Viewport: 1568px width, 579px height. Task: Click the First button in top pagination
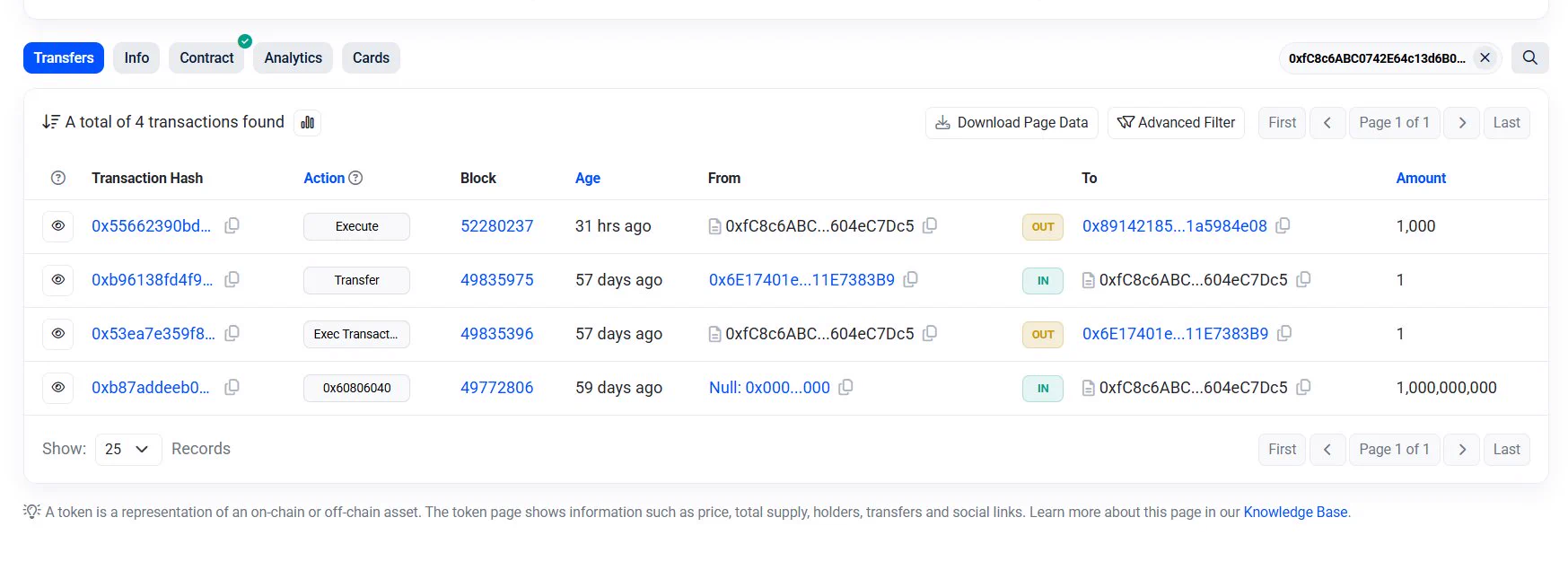click(1282, 122)
